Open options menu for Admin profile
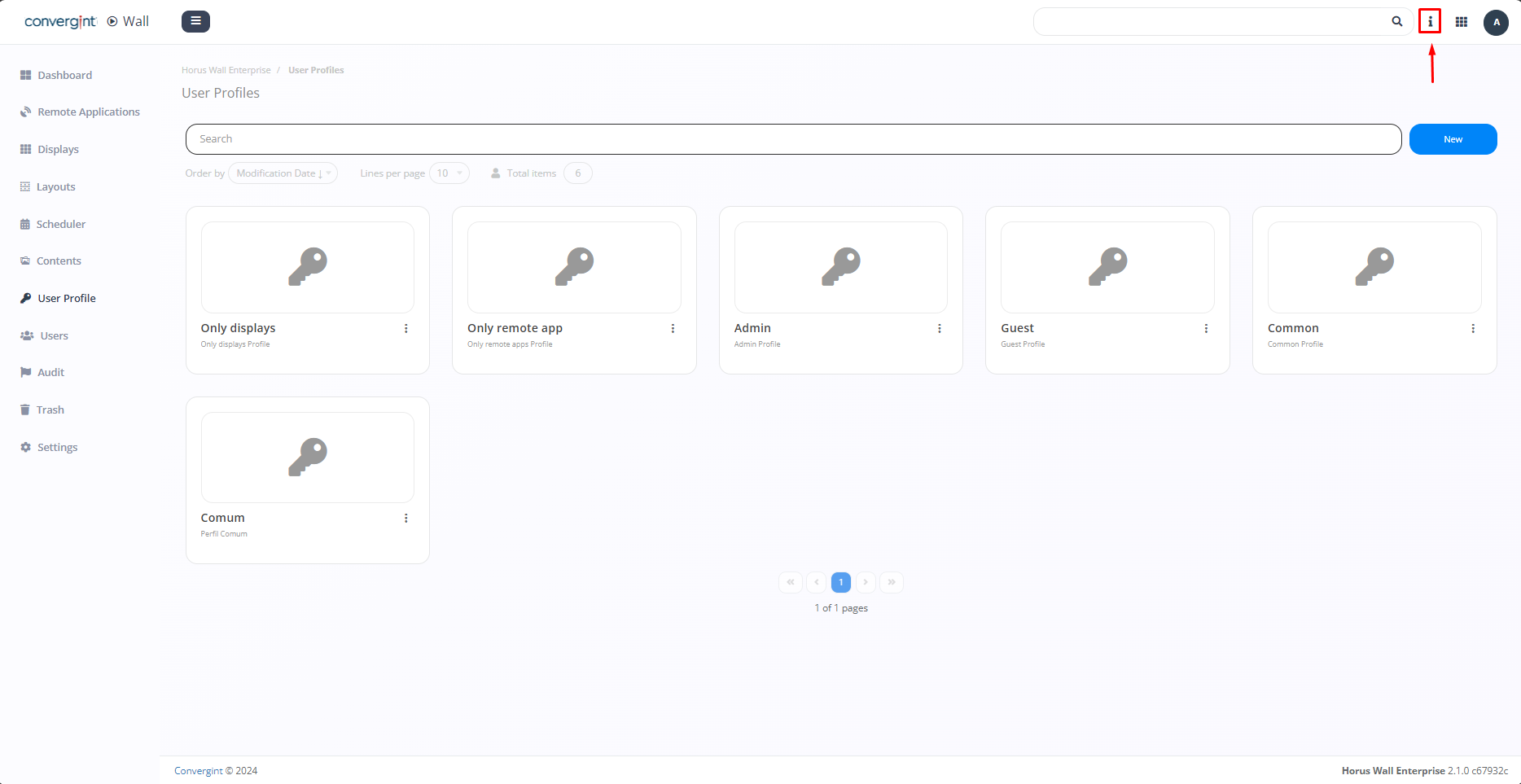The image size is (1521, 784). tap(940, 329)
